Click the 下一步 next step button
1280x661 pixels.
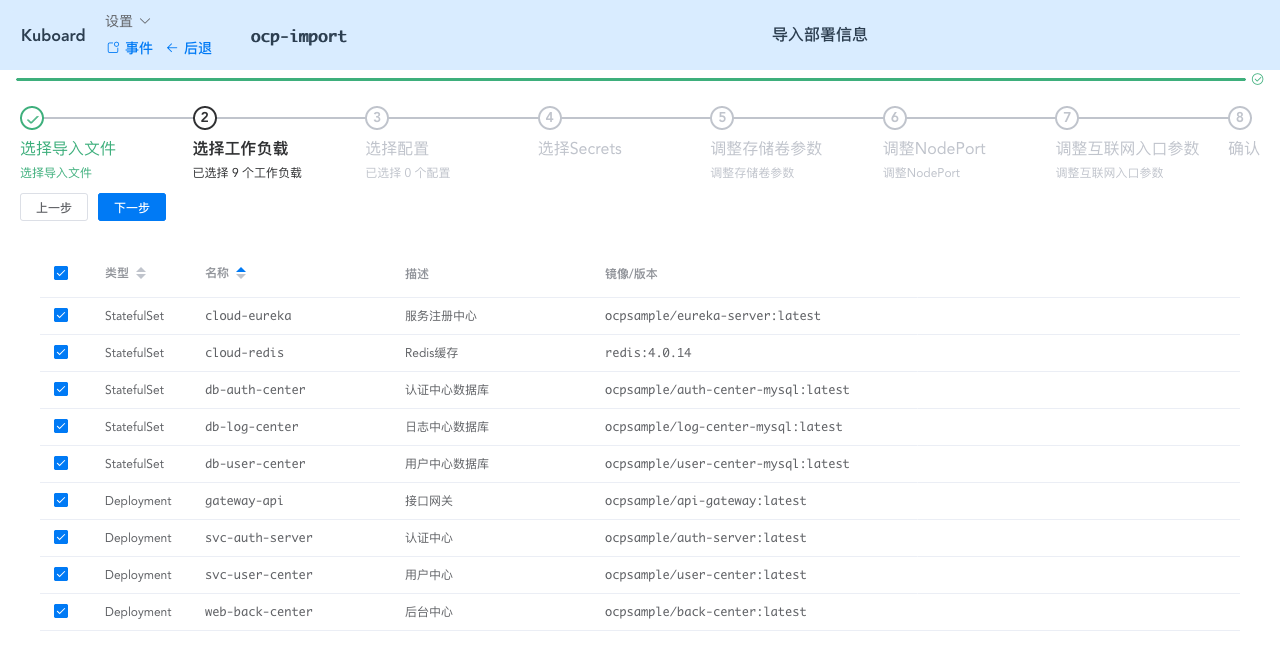point(132,207)
